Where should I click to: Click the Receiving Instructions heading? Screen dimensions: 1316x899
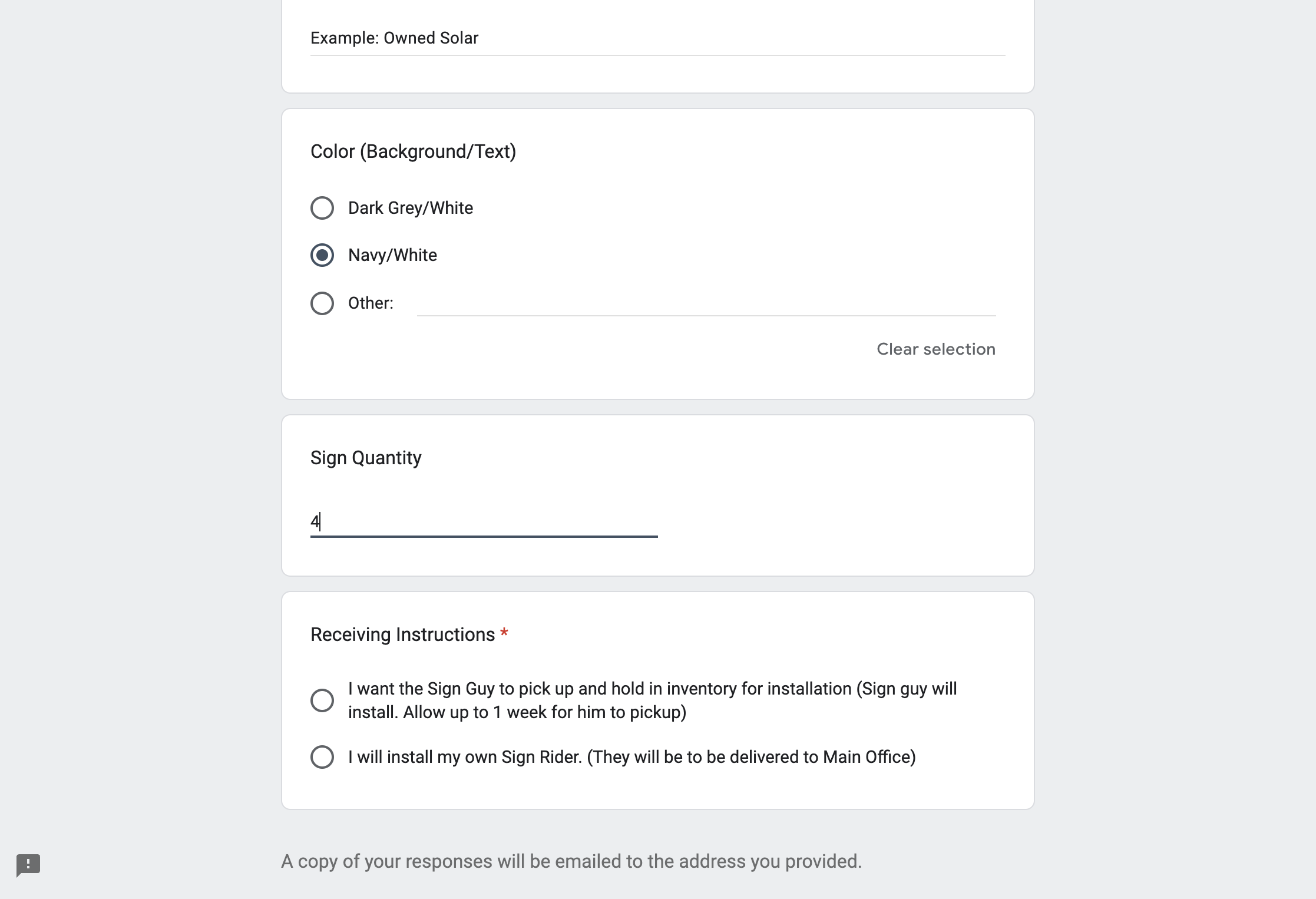[x=402, y=634]
